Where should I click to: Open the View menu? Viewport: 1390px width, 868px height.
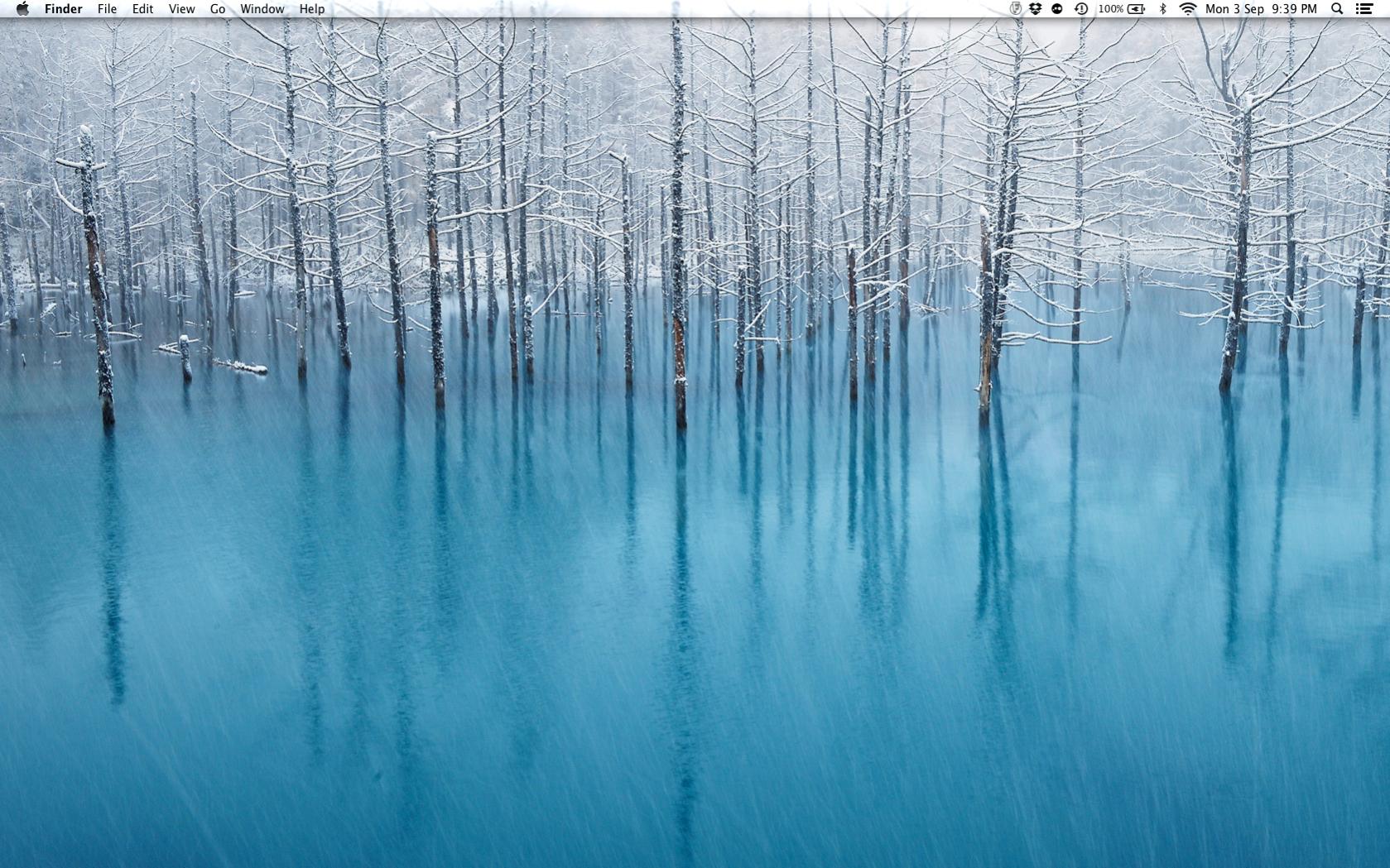tap(181, 8)
